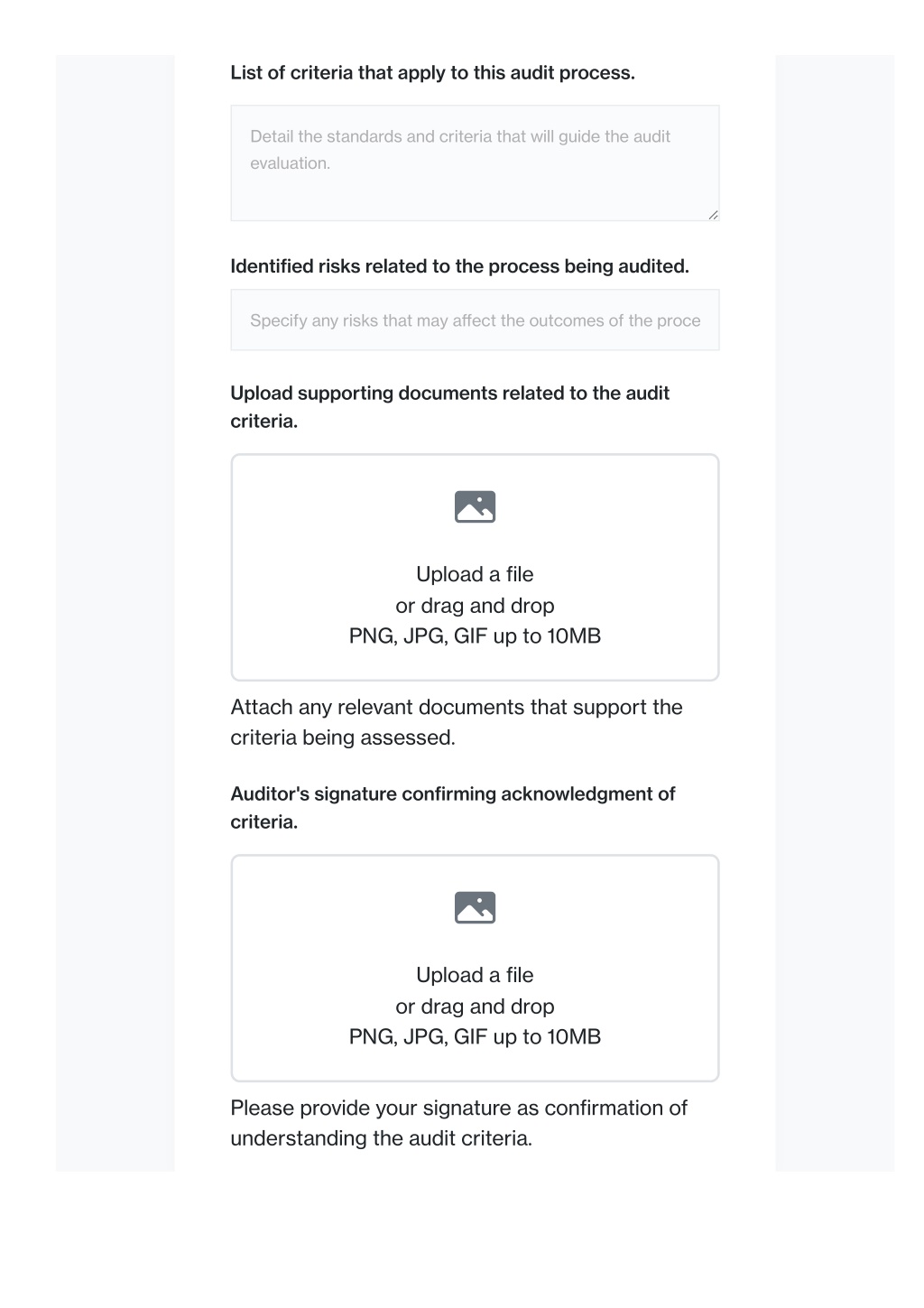This screenshot has width=924, height=1308.
Task: Click 'PNG, JPG, GIF up to 10MB' in signature box
Action: (x=475, y=1037)
